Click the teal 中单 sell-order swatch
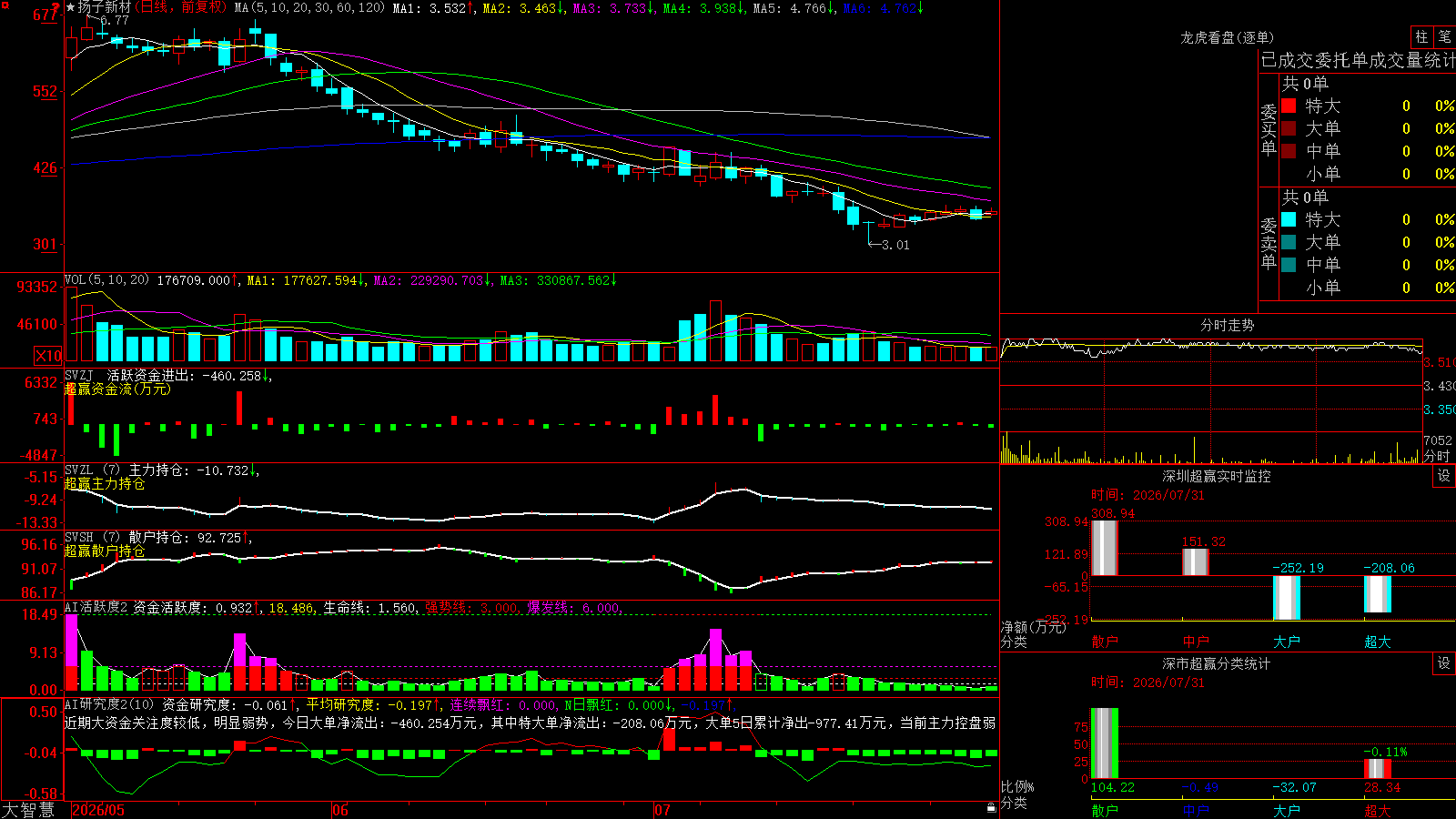The height and width of the screenshot is (819, 1456). (x=1289, y=264)
